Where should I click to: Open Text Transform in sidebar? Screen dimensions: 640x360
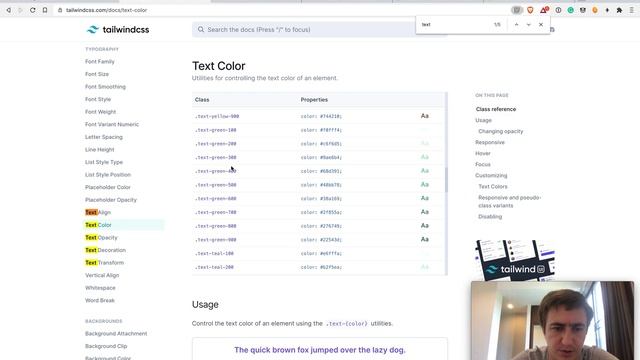pyautogui.click(x=104, y=263)
